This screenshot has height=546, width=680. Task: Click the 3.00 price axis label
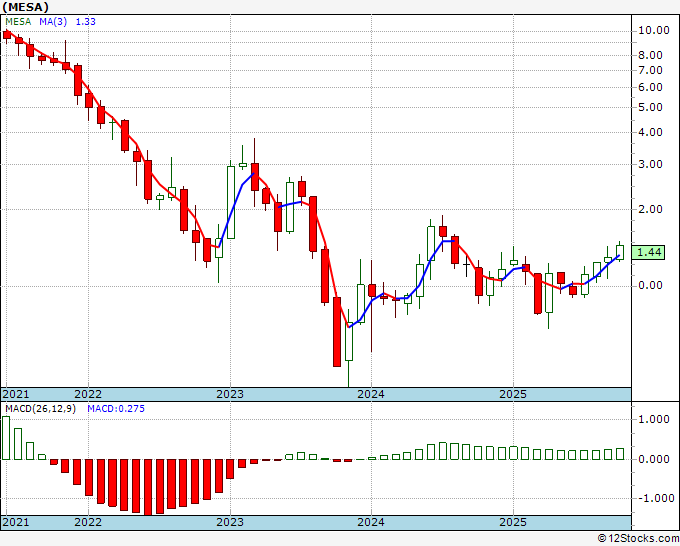pos(650,164)
